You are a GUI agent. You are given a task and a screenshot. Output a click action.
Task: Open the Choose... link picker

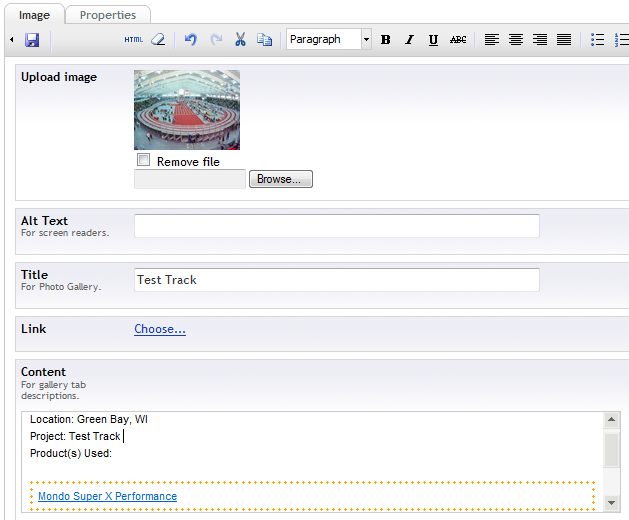click(x=160, y=329)
